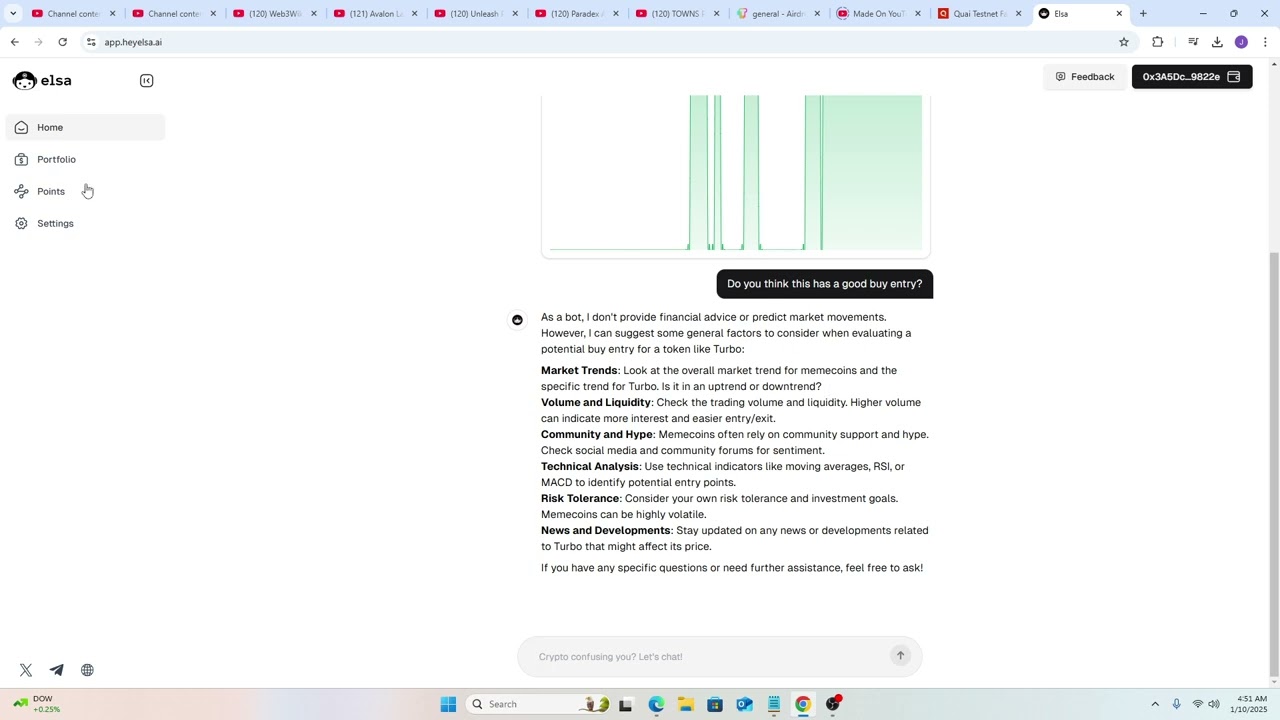
Task: Open Home in sidebar
Action: click(x=85, y=127)
